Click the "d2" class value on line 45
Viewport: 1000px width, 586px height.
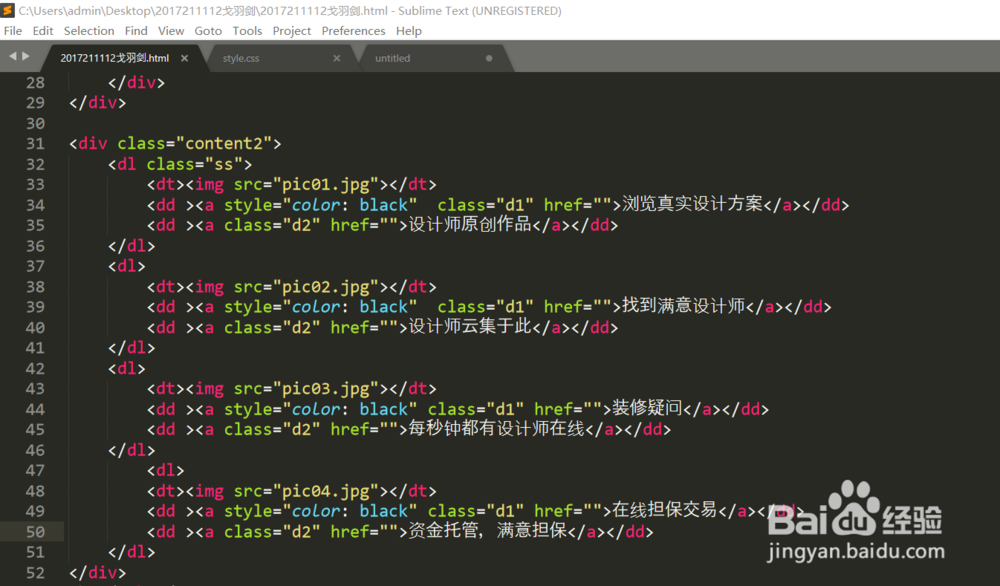pos(301,429)
